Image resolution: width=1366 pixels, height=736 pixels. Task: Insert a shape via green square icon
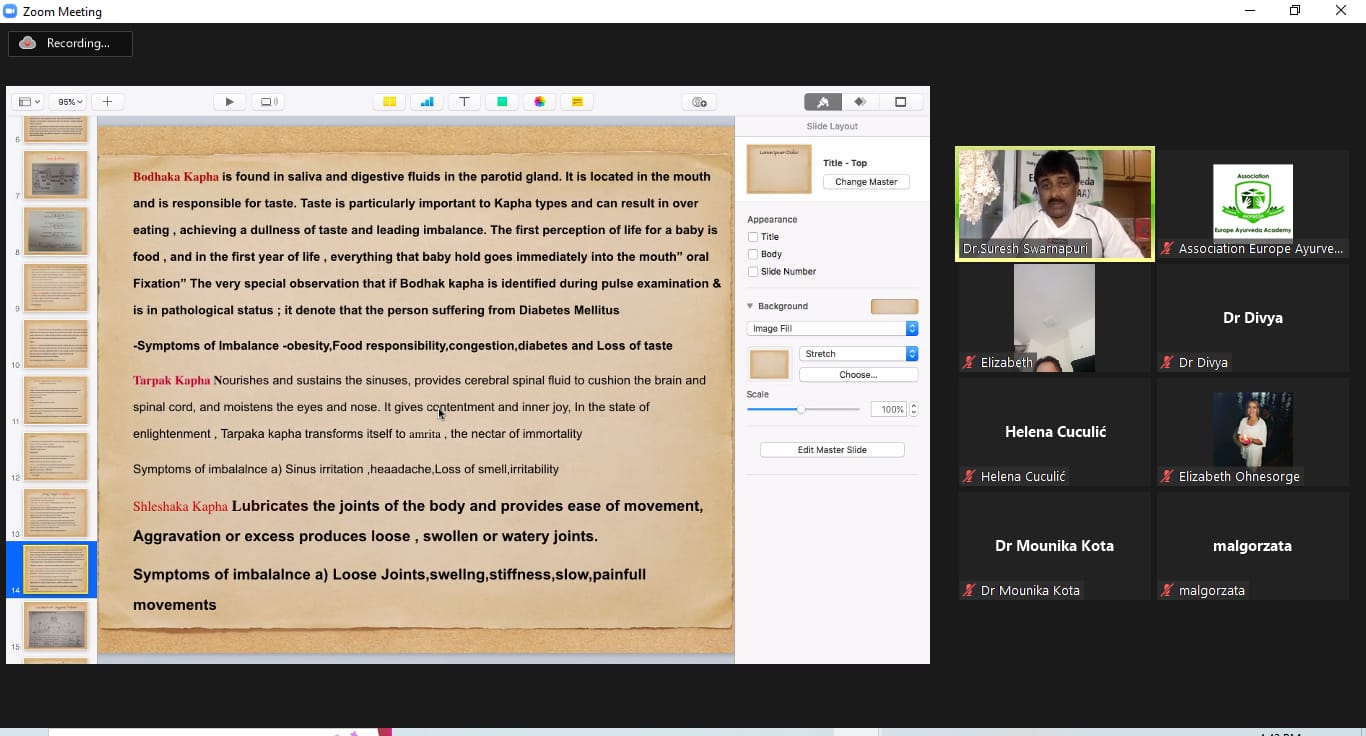tap(502, 102)
